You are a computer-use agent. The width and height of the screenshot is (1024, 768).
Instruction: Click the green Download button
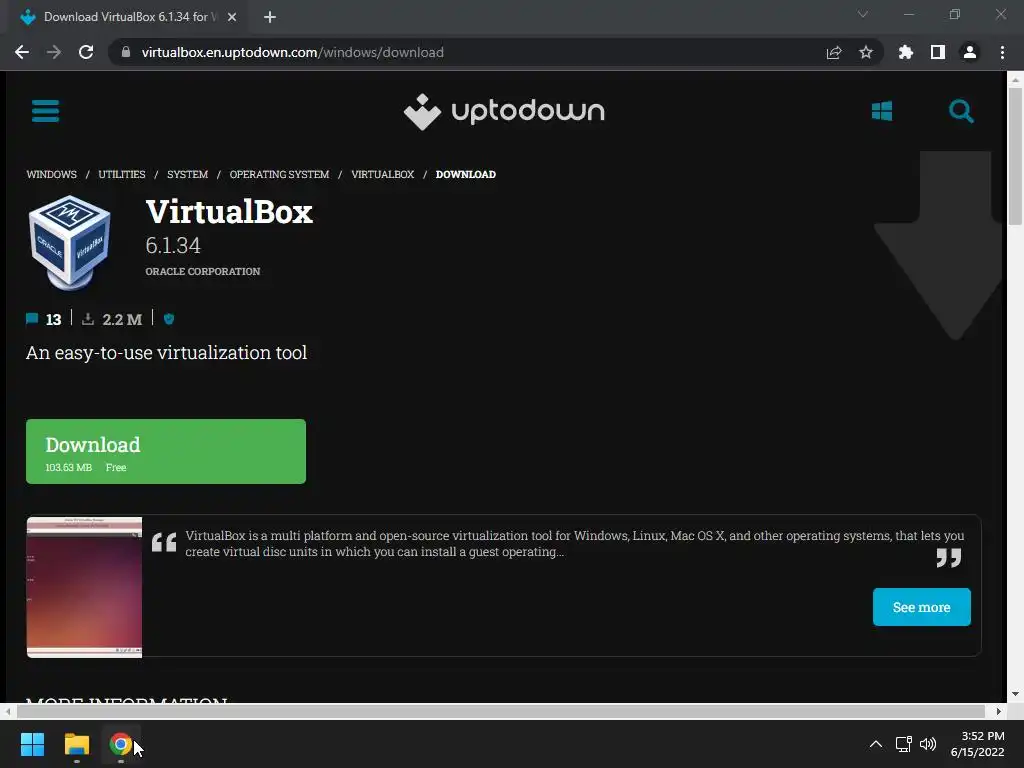[x=166, y=451]
